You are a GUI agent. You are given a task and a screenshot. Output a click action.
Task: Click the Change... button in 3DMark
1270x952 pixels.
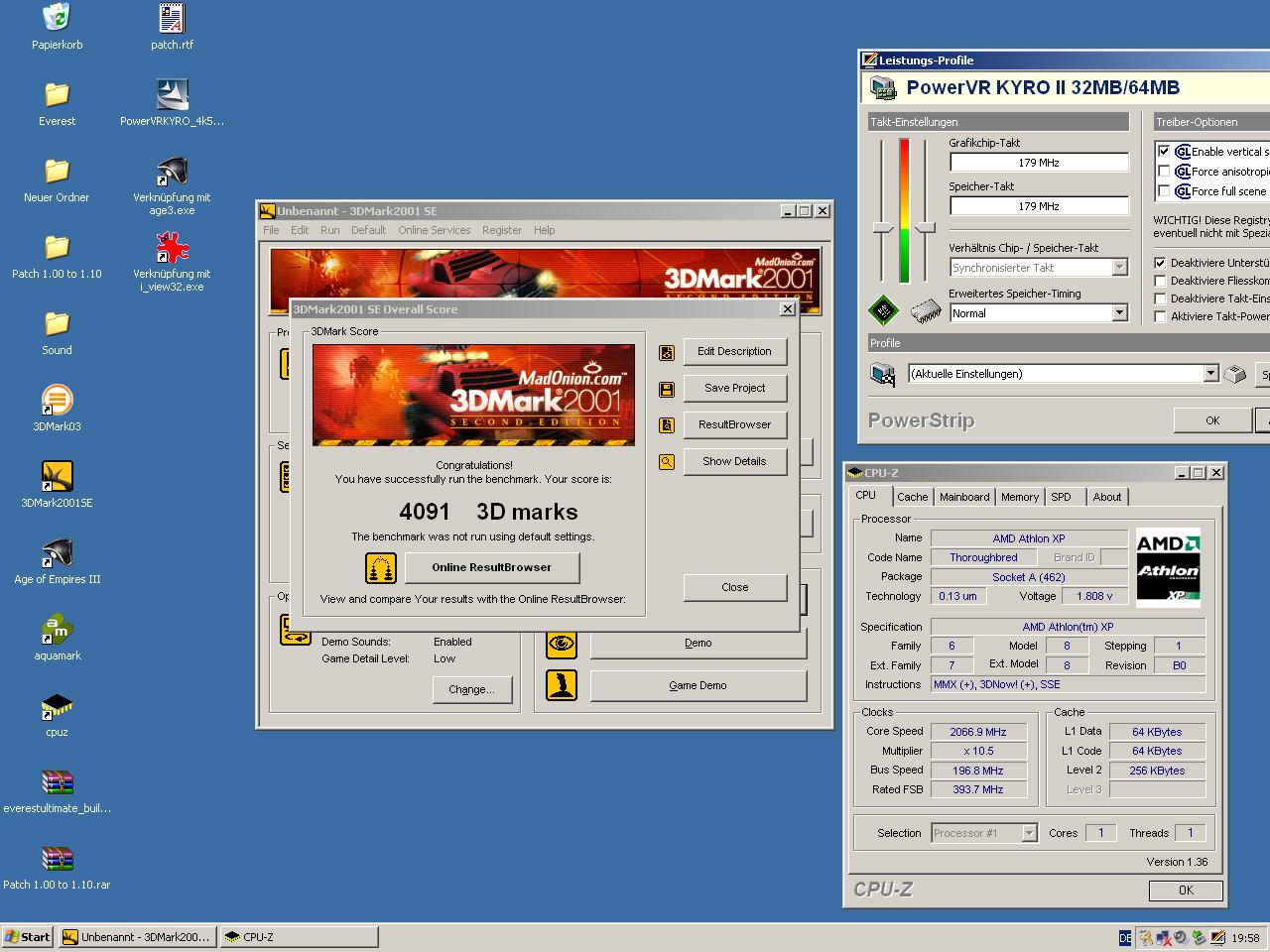(x=471, y=689)
